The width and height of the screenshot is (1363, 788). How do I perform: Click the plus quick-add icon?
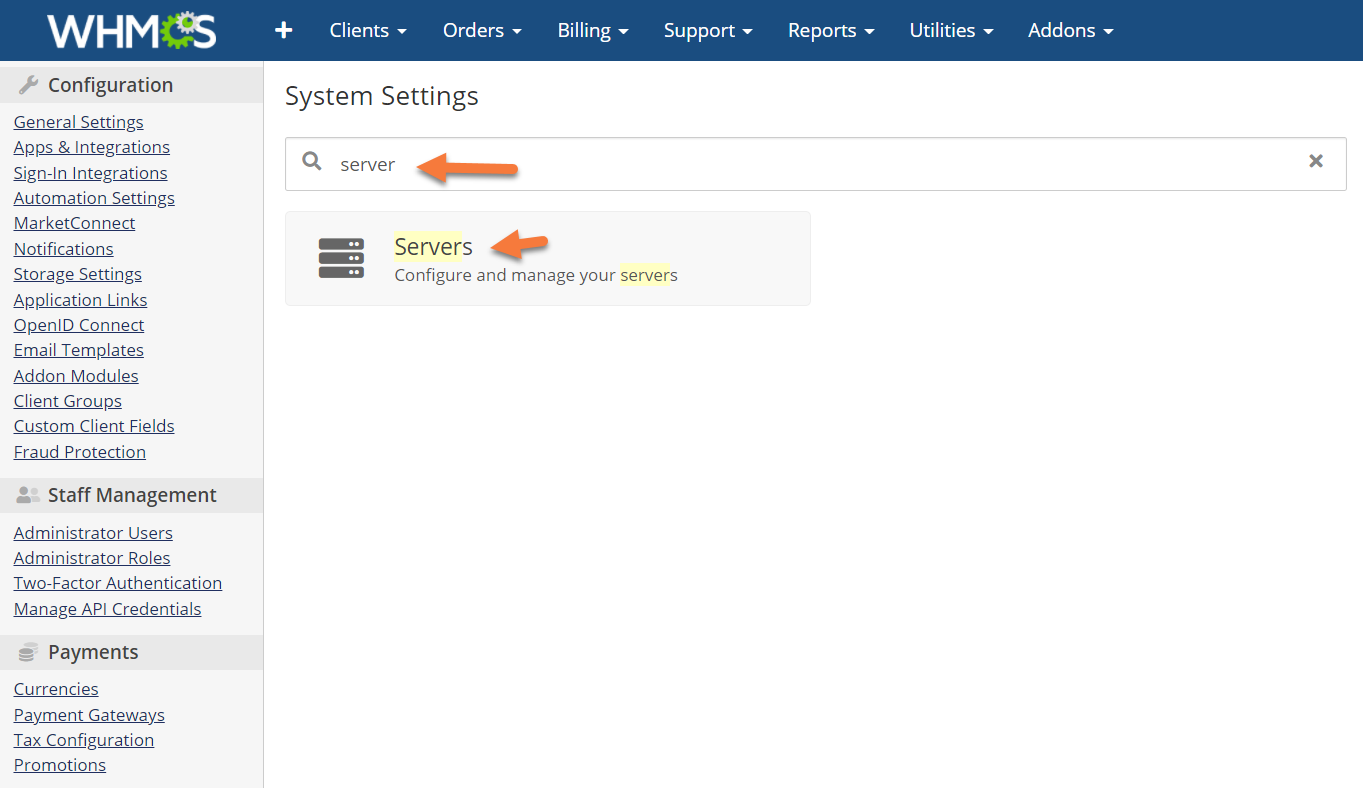284,31
